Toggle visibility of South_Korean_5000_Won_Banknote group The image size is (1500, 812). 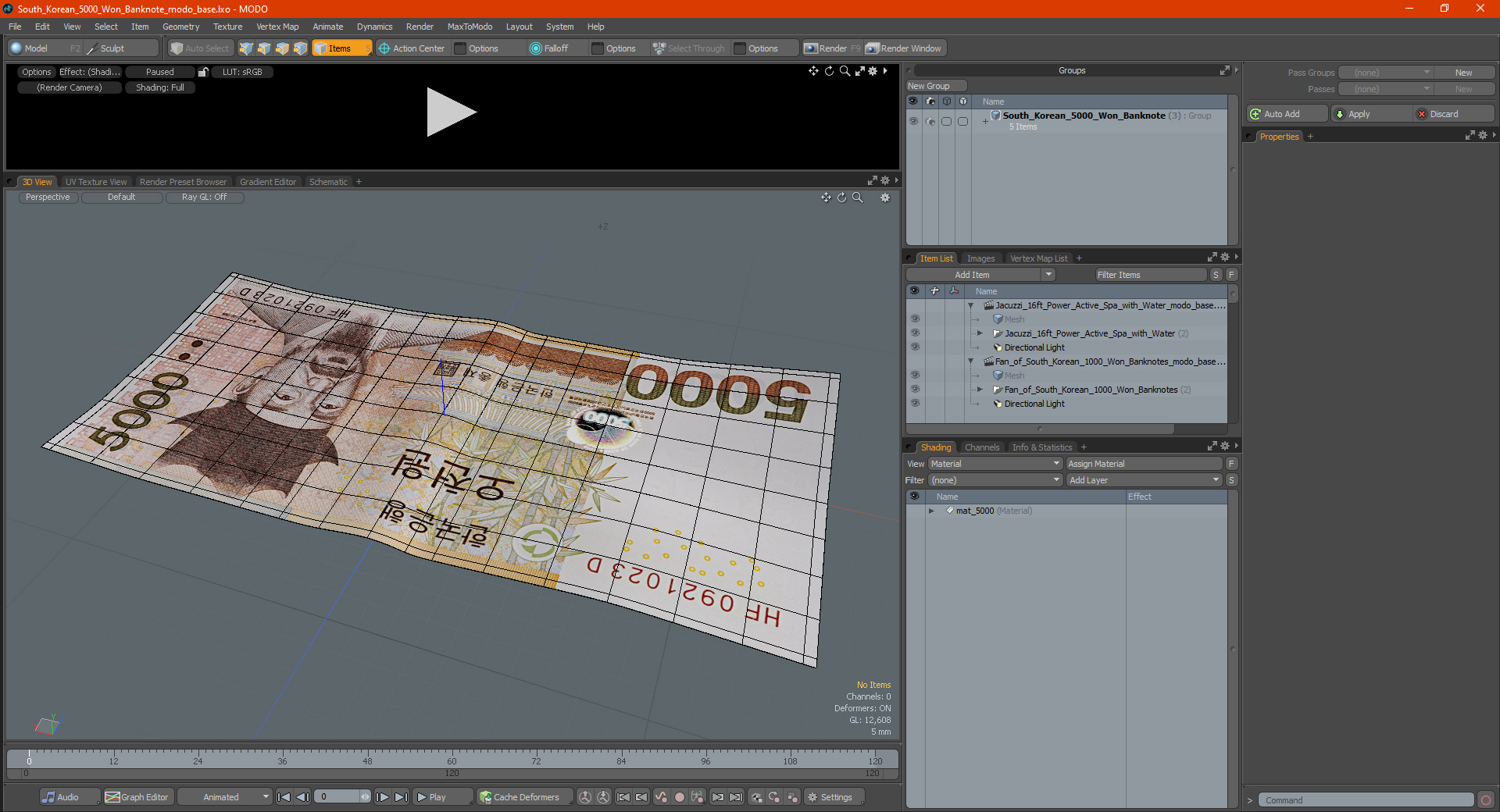point(913,121)
